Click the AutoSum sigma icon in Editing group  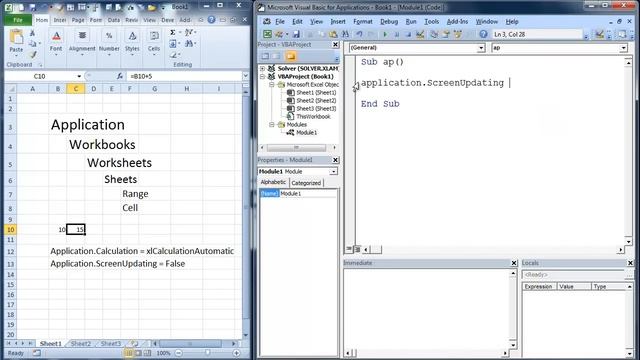173,32
